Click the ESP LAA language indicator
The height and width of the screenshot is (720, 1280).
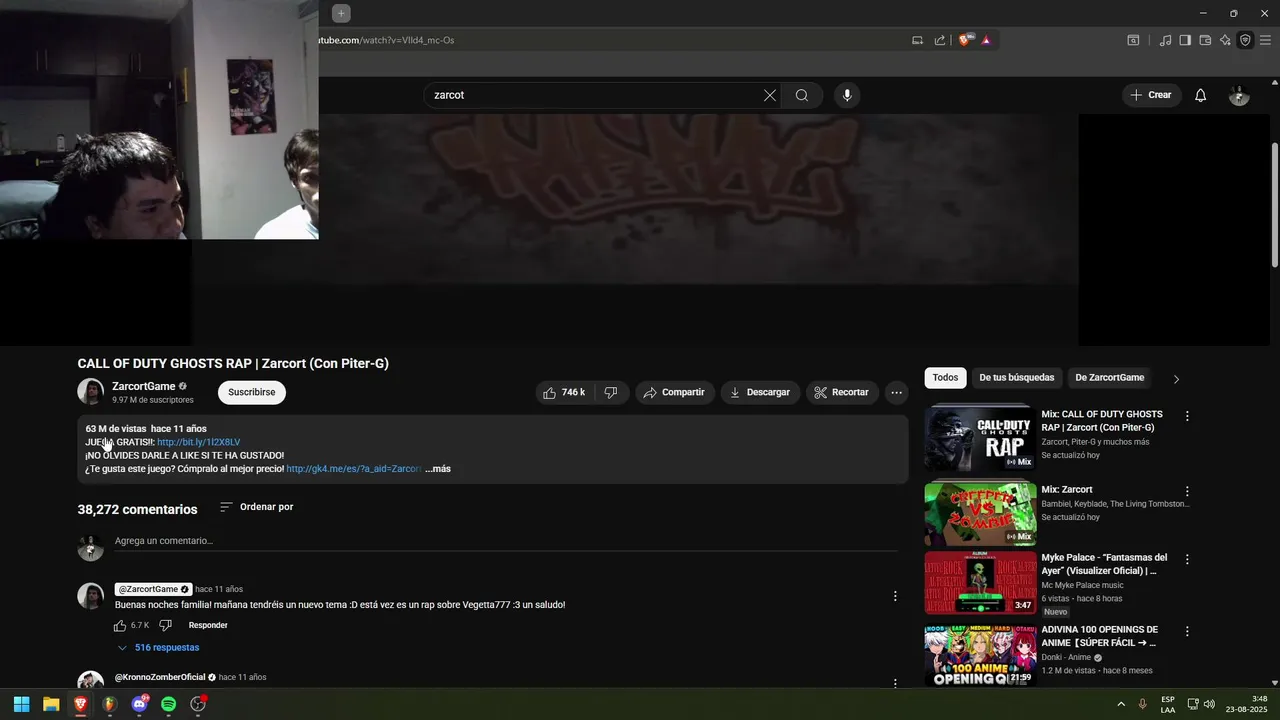[1168, 704]
